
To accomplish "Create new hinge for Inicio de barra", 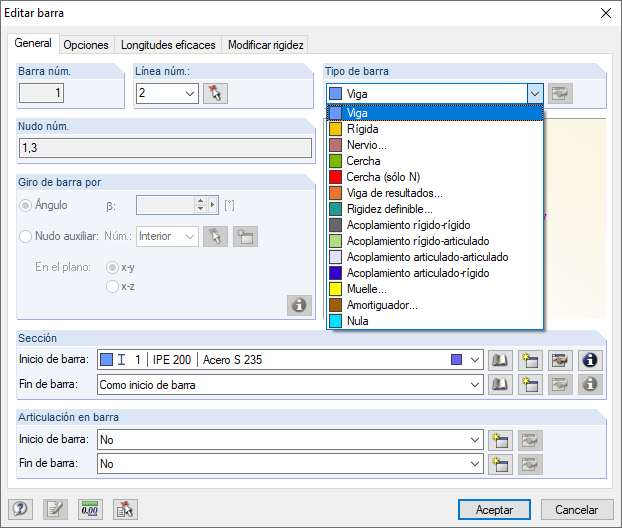I will 500,440.
